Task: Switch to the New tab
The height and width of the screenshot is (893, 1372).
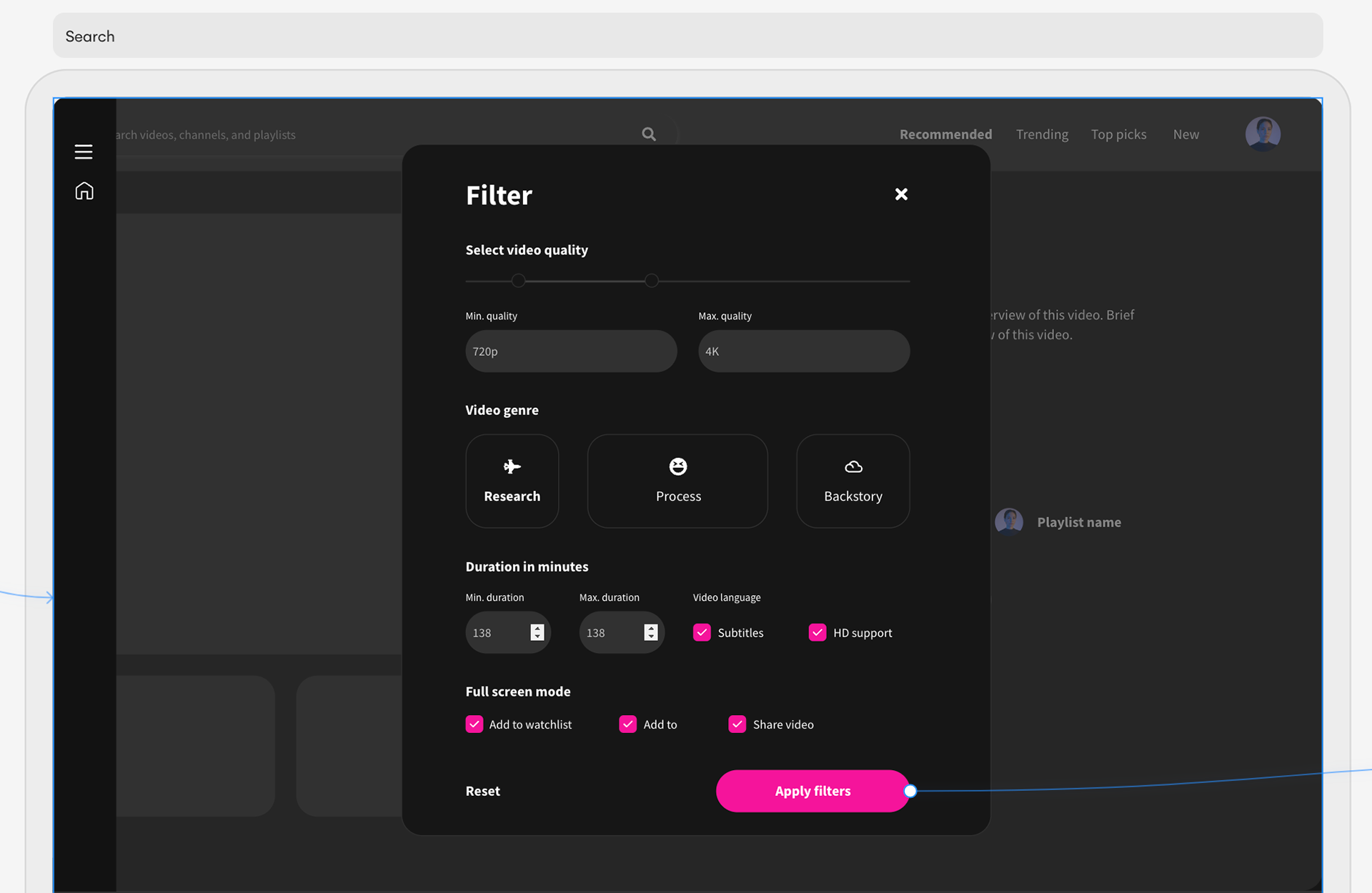Action: coord(1185,134)
